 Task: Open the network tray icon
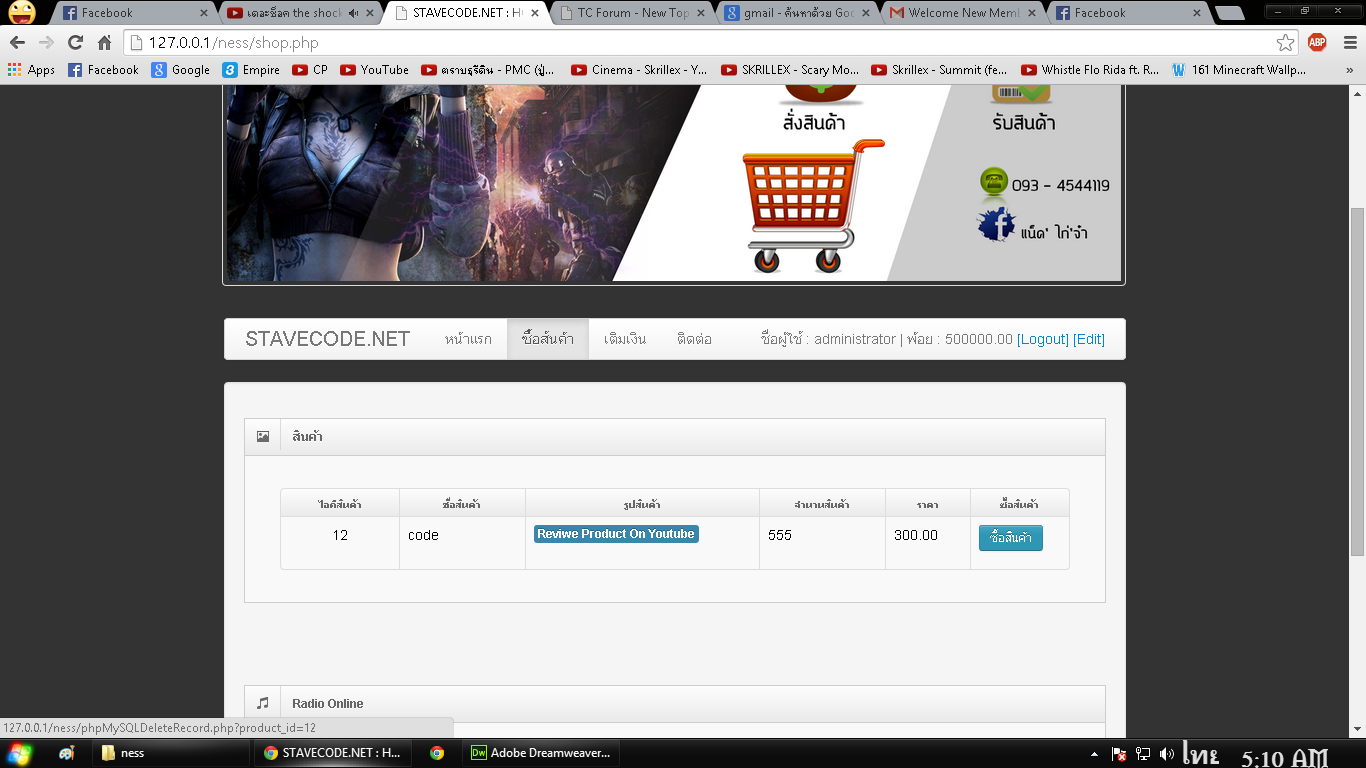click(x=1143, y=753)
